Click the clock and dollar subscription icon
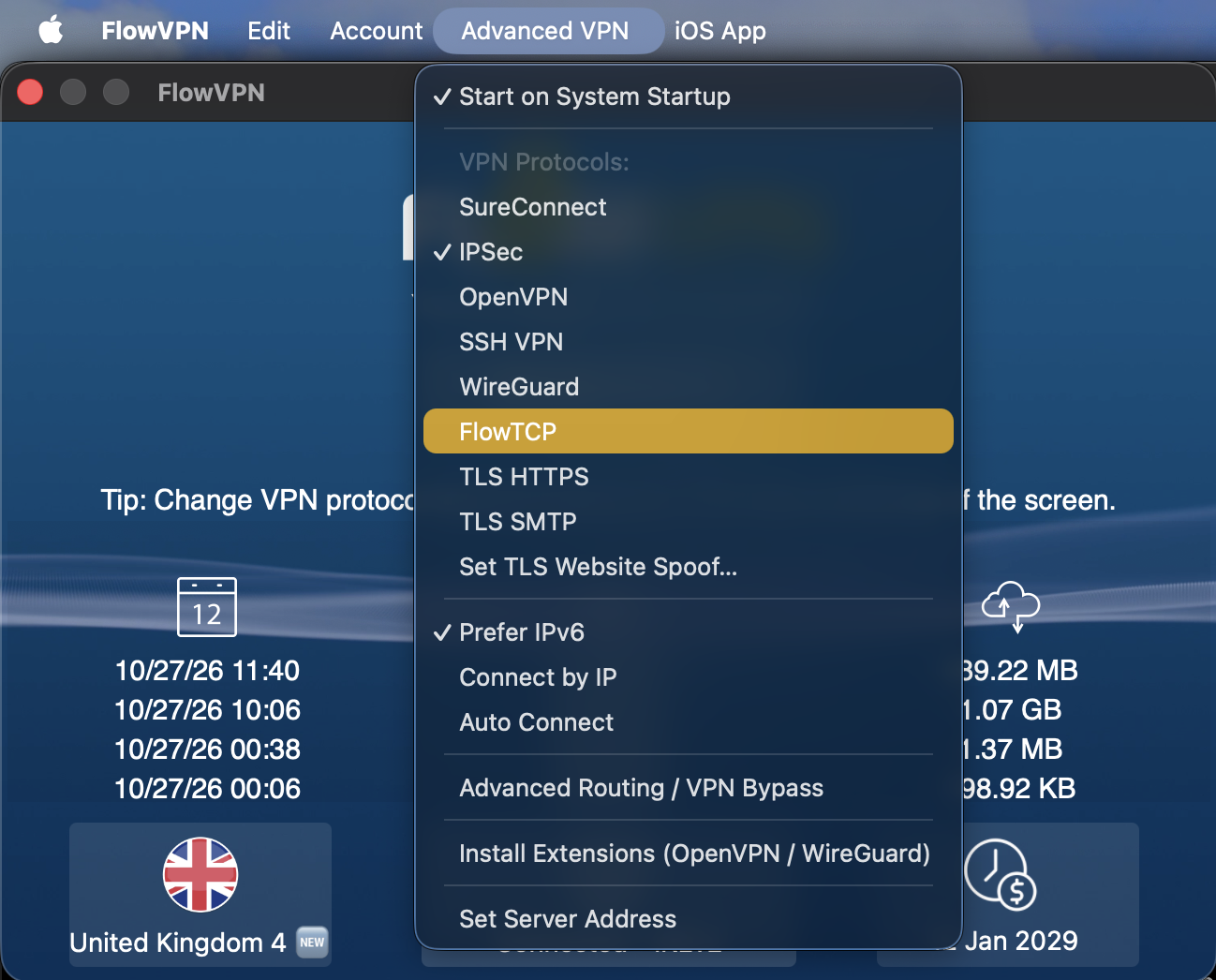1216x980 pixels. pos(1001,874)
